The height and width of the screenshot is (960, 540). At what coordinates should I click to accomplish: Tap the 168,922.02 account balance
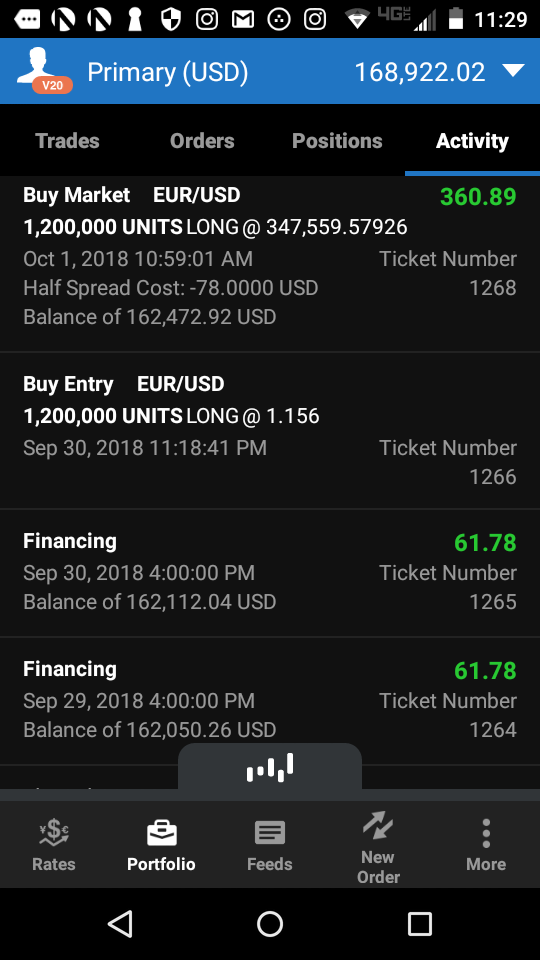(420, 72)
